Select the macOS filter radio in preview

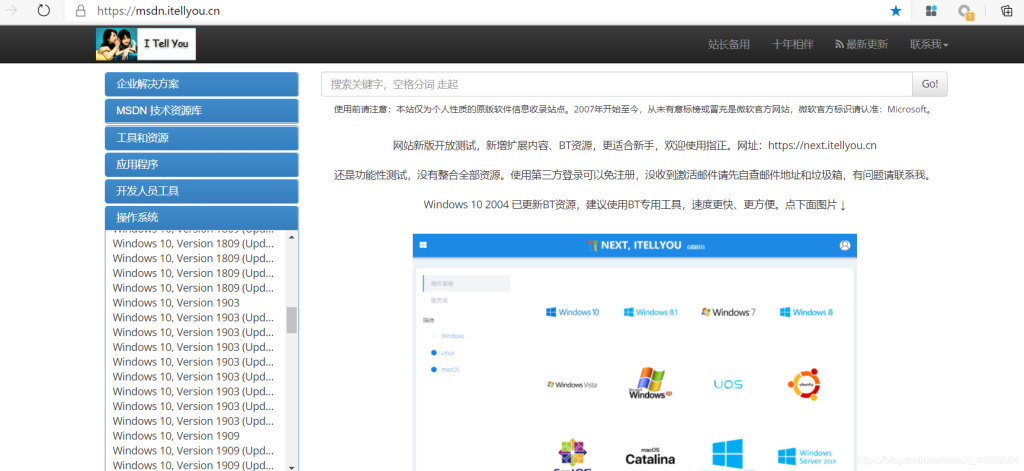click(433, 370)
